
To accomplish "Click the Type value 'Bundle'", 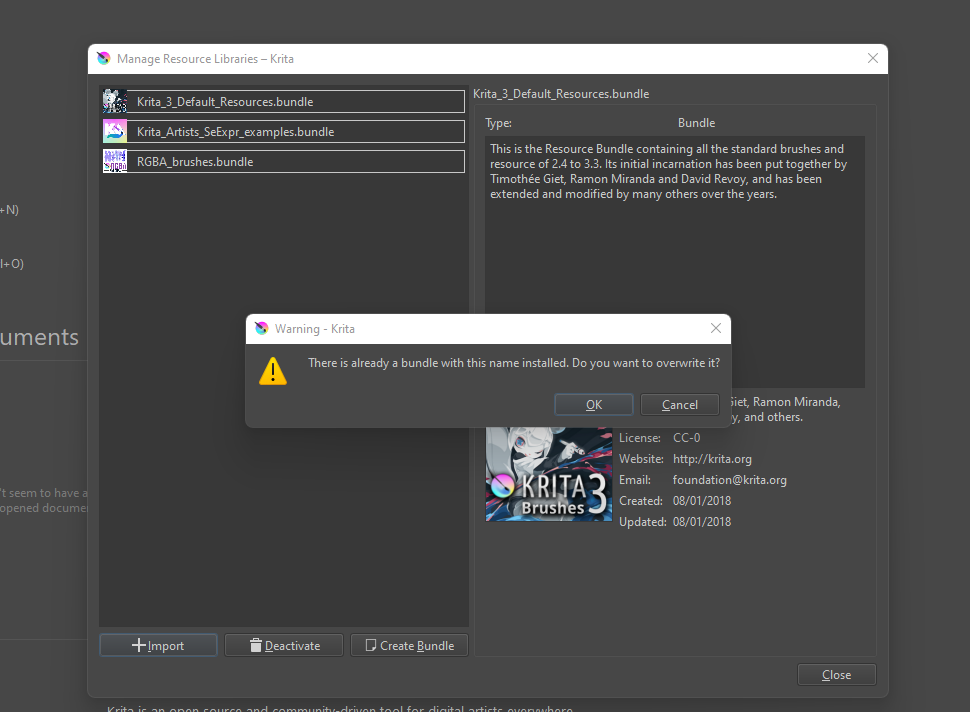I will point(696,123).
